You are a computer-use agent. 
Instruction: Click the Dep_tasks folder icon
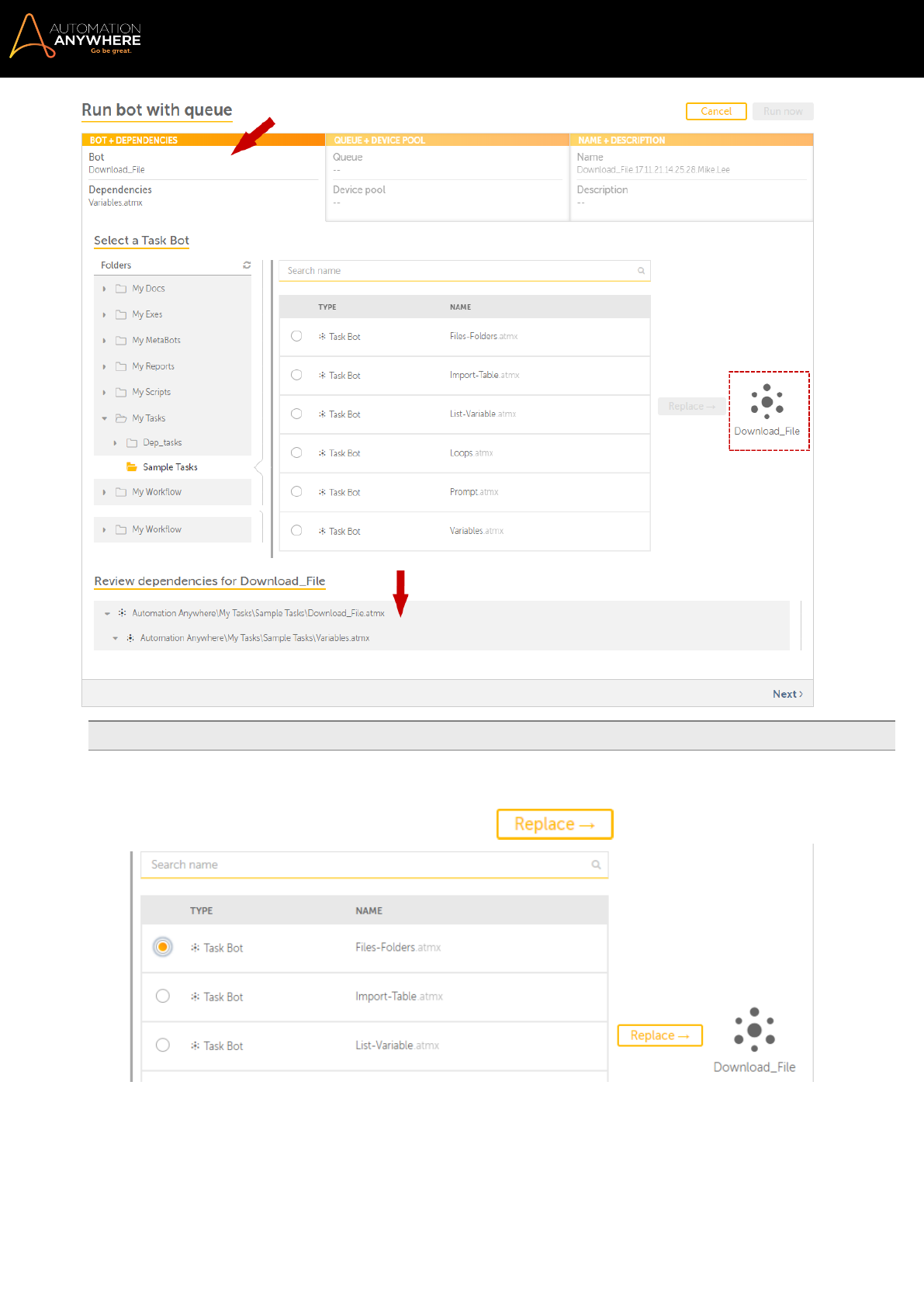coord(132,443)
